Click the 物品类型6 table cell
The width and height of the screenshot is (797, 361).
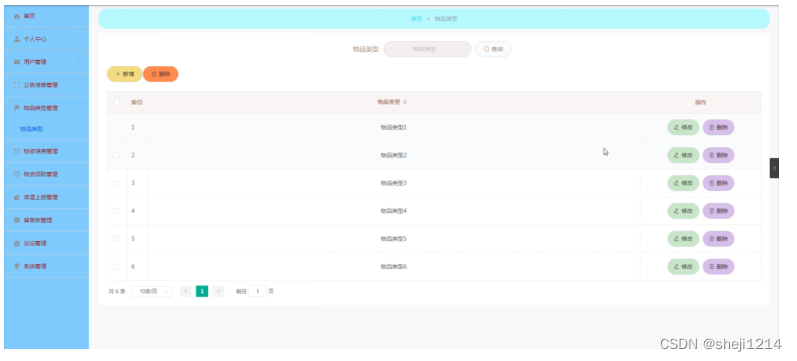click(393, 267)
